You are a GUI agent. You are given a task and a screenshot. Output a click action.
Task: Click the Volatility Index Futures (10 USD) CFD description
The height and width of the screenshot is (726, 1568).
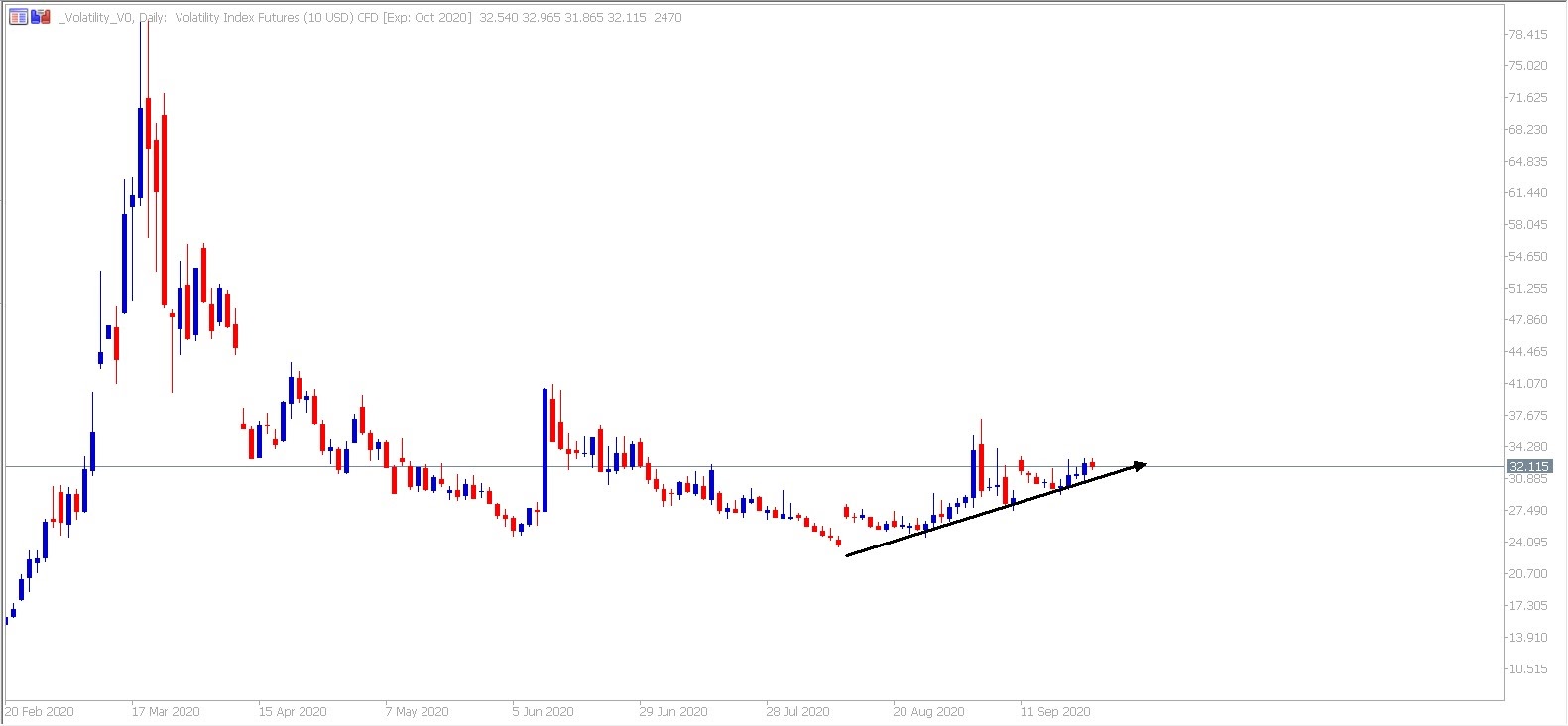277,18
